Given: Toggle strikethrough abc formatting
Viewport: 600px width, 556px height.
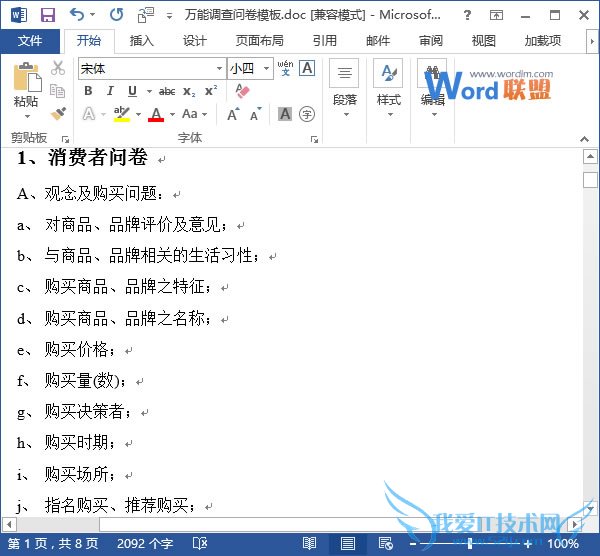Looking at the screenshot, I should pyautogui.click(x=167, y=91).
